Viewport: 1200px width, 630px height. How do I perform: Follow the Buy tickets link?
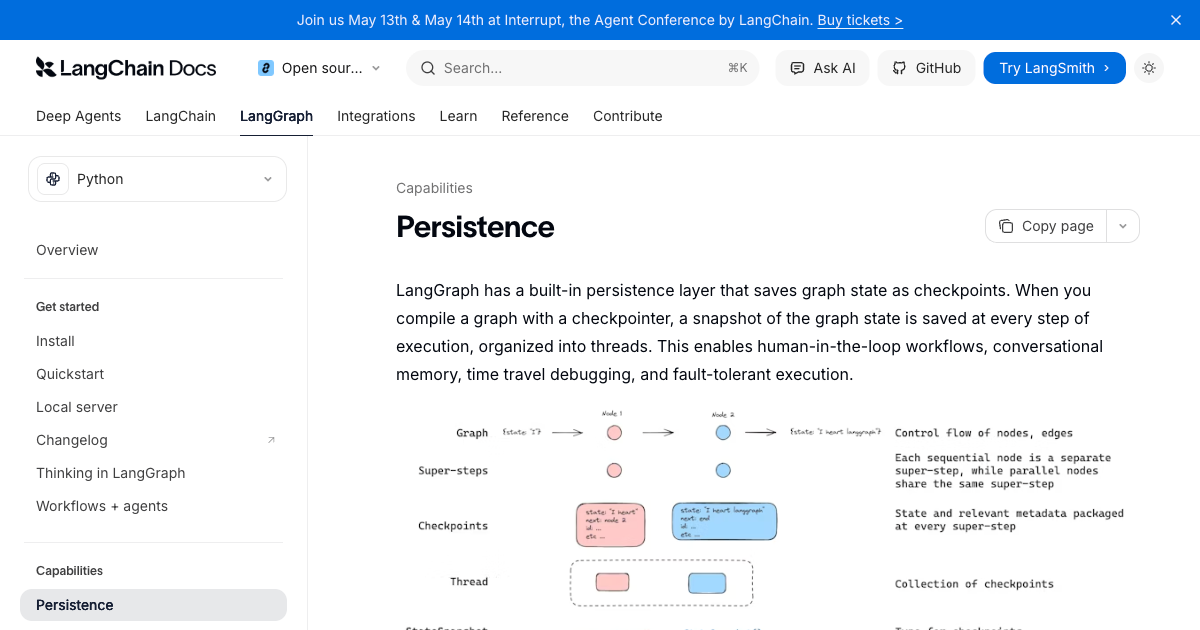[x=860, y=20]
